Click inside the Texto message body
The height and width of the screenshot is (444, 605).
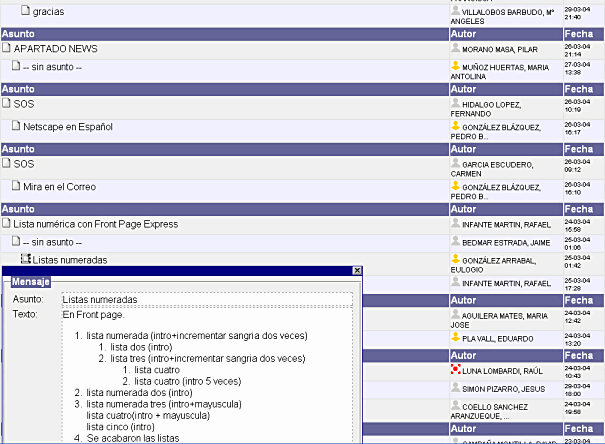point(205,380)
